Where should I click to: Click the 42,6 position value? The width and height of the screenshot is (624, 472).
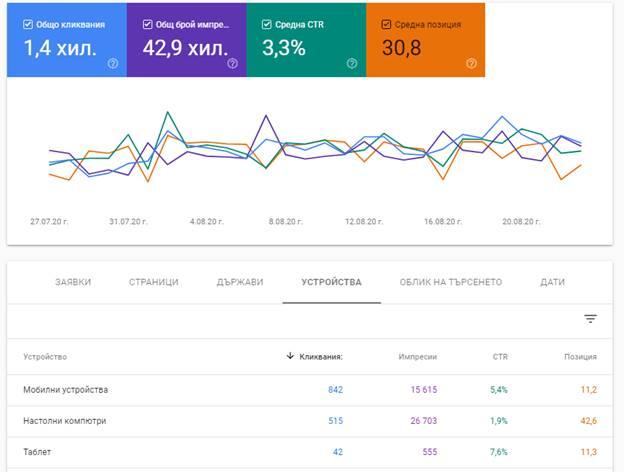click(589, 421)
